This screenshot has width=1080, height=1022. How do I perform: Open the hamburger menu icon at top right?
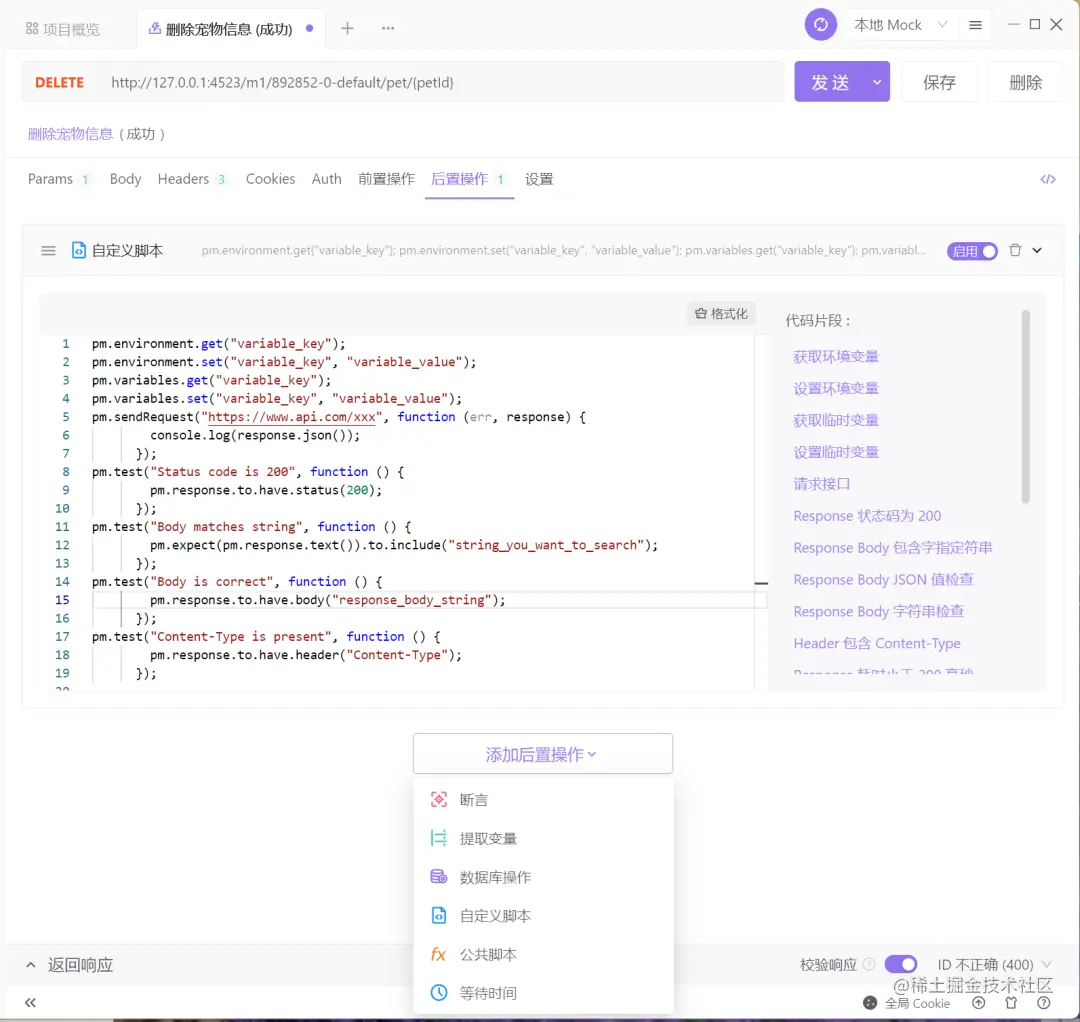975,25
